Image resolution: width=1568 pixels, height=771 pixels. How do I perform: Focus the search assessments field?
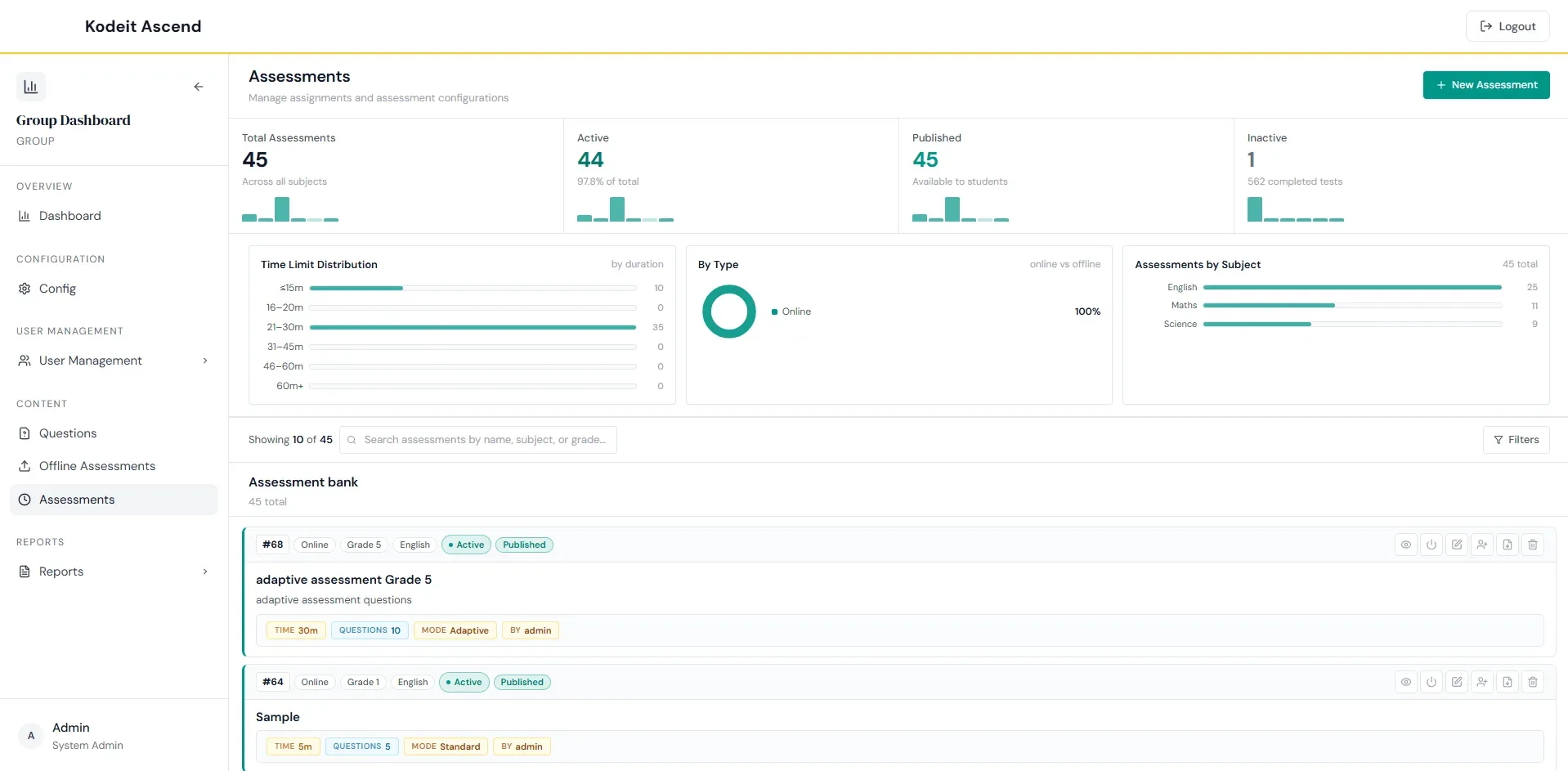click(478, 440)
